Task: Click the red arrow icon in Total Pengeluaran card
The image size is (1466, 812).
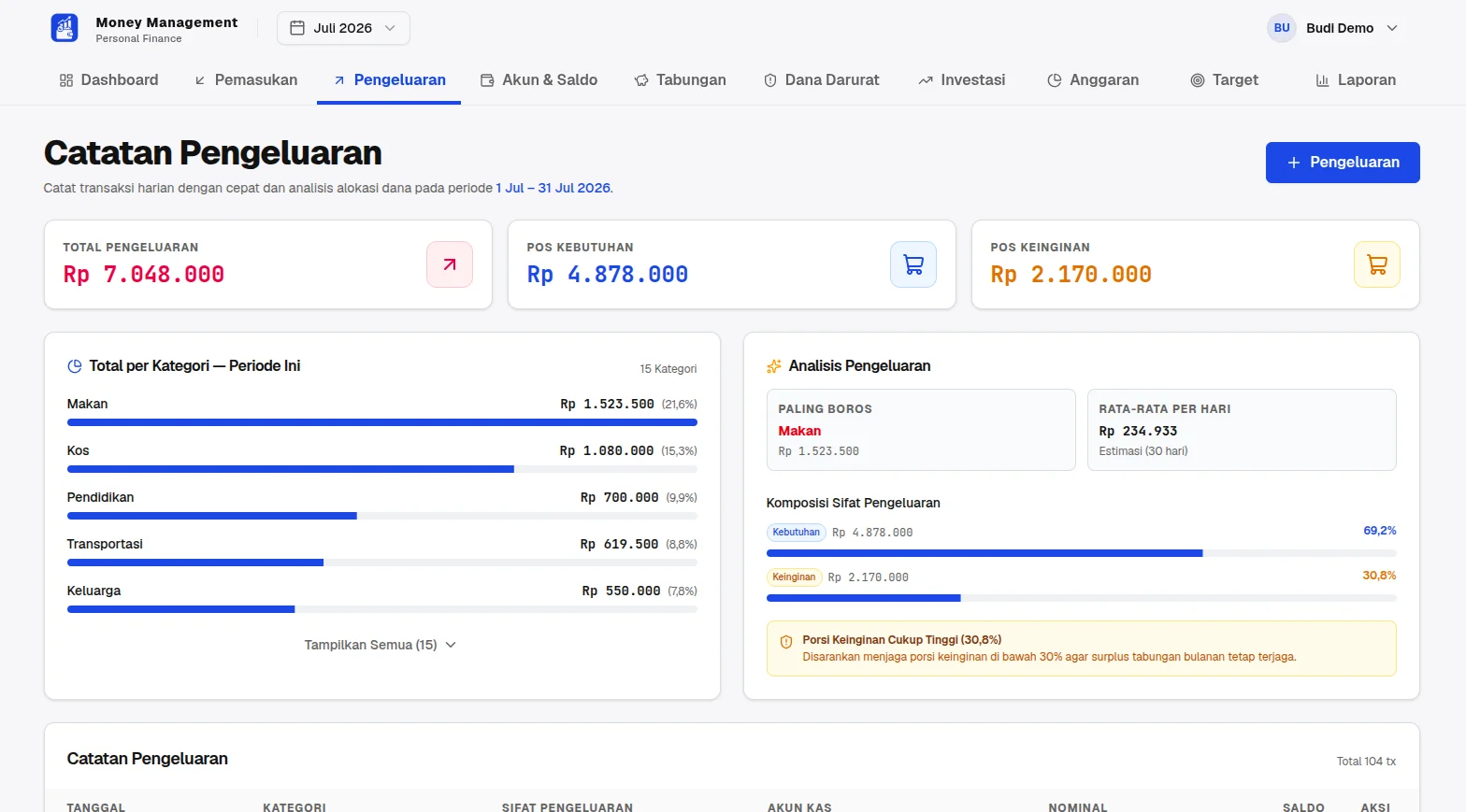Action: 450,264
